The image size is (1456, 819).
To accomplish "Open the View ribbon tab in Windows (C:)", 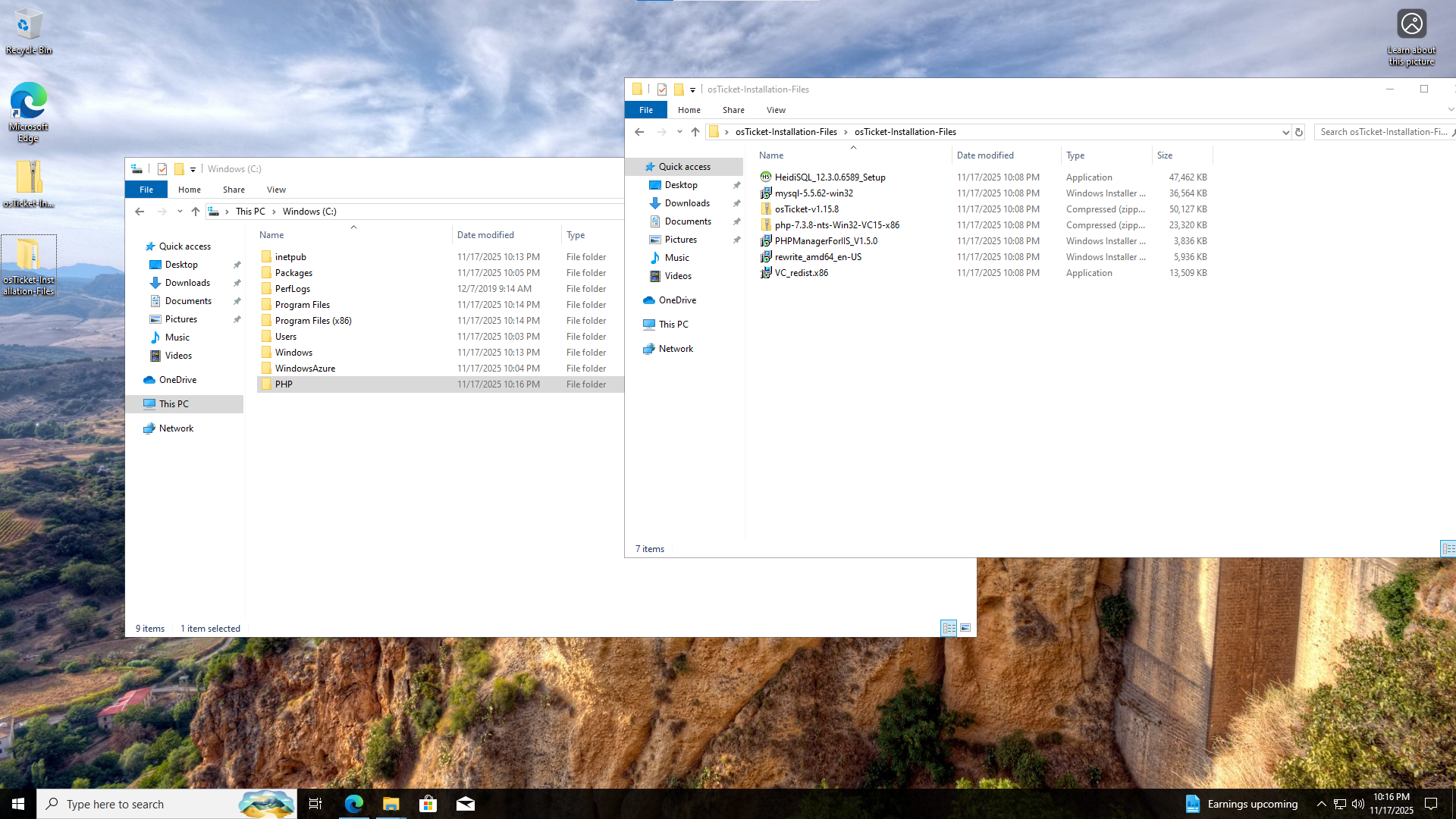I will coord(276,190).
